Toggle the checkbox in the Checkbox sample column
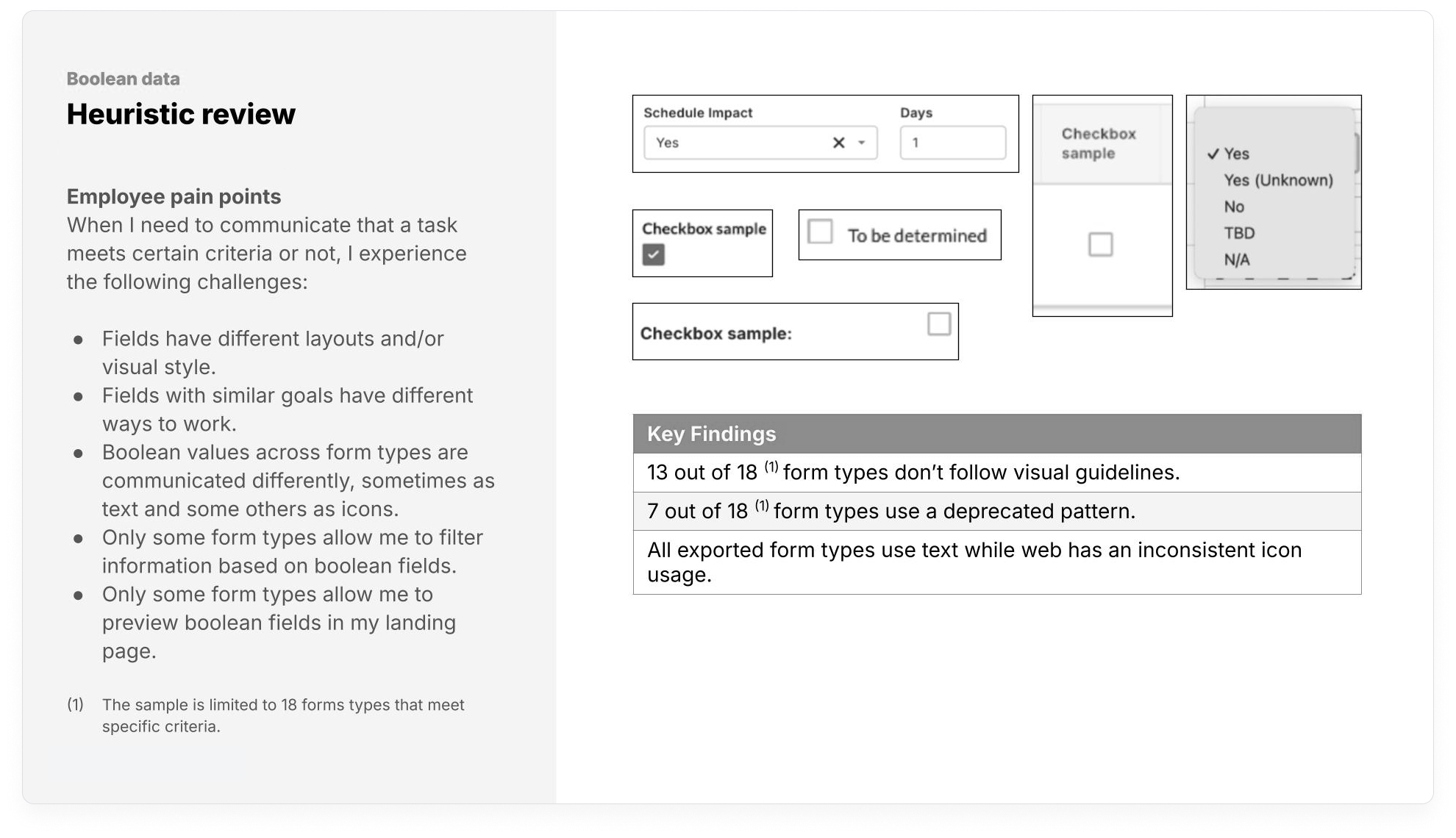The image size is (1456, 838). pos(1100,244)
